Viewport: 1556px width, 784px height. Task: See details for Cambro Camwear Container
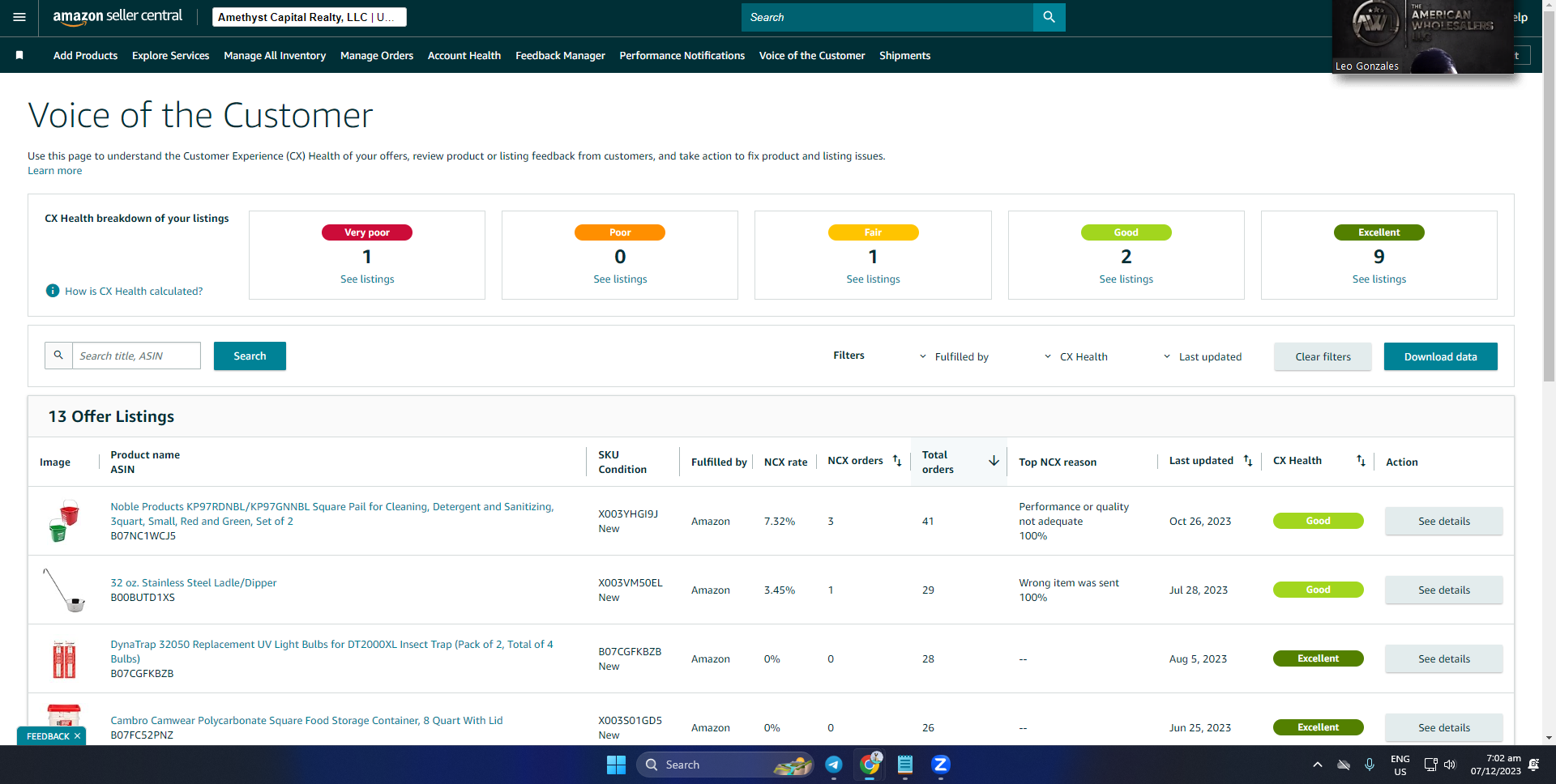(1443, 728)
